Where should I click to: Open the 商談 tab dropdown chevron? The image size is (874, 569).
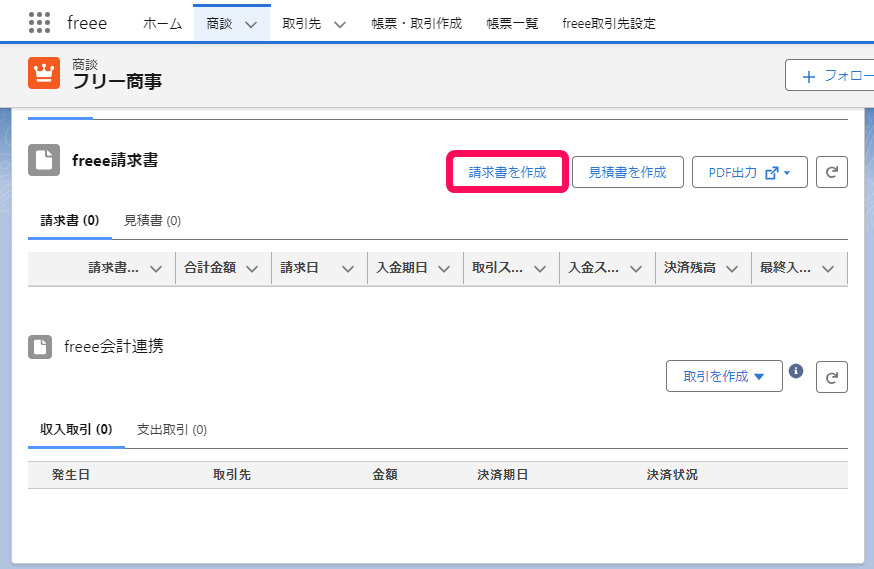coord(251,25)
